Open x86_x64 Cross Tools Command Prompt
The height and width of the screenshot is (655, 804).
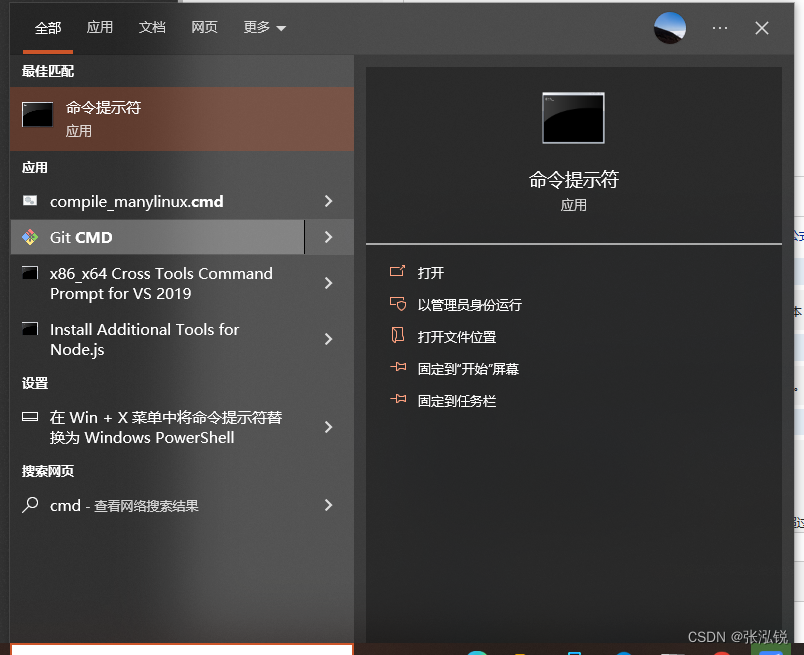[158, 283]
